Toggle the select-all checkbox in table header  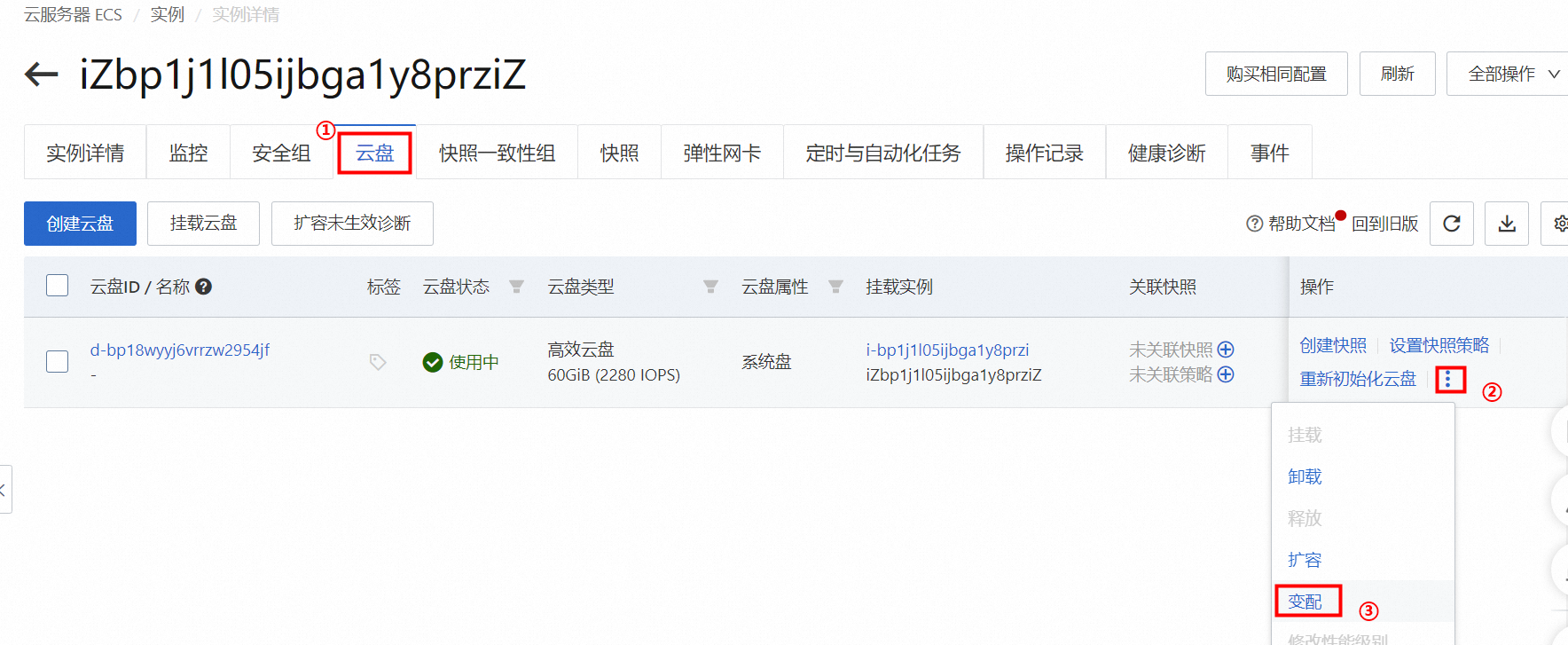[x=58, y=286]
